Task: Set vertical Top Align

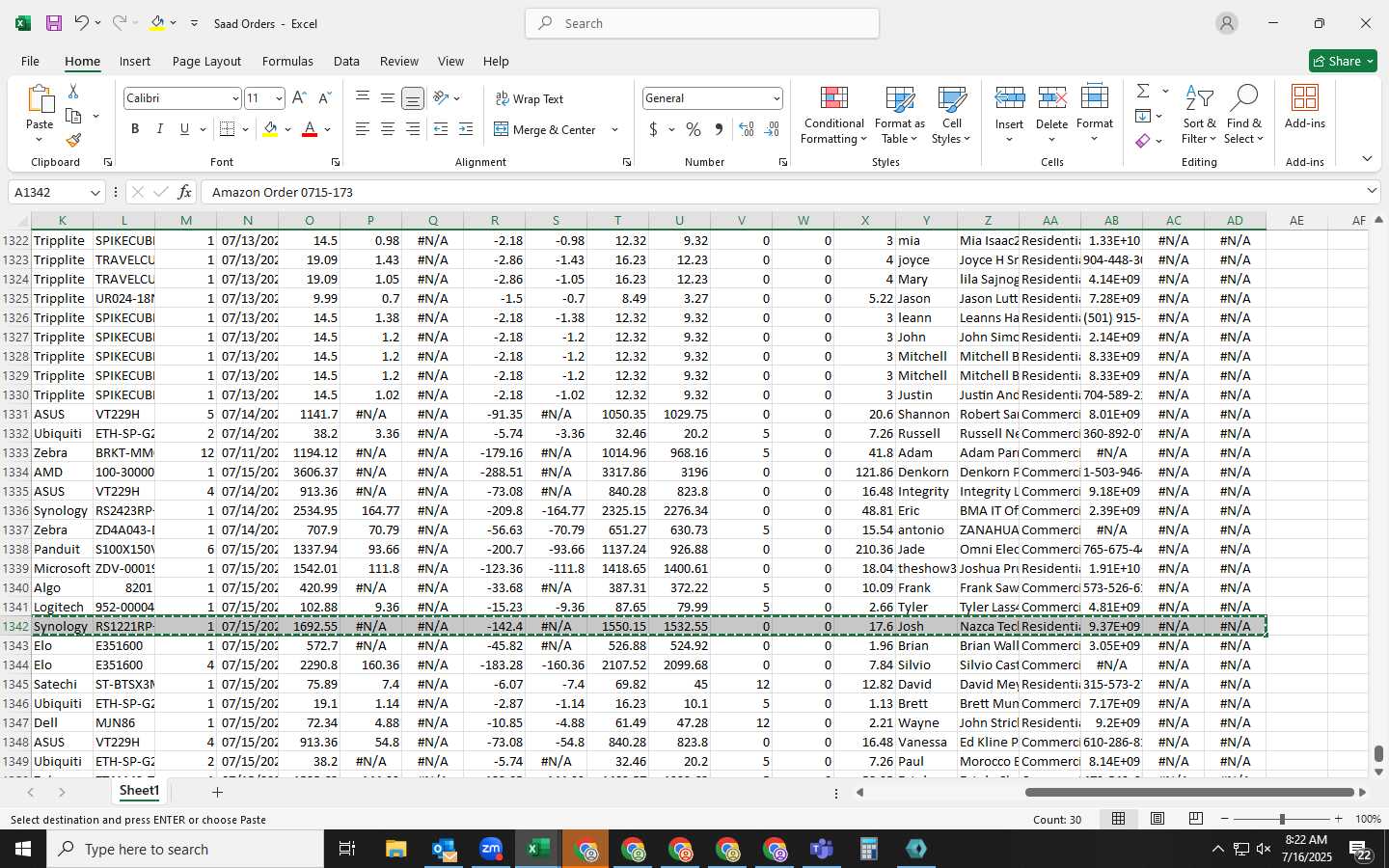Action: [x=363, y=98]
